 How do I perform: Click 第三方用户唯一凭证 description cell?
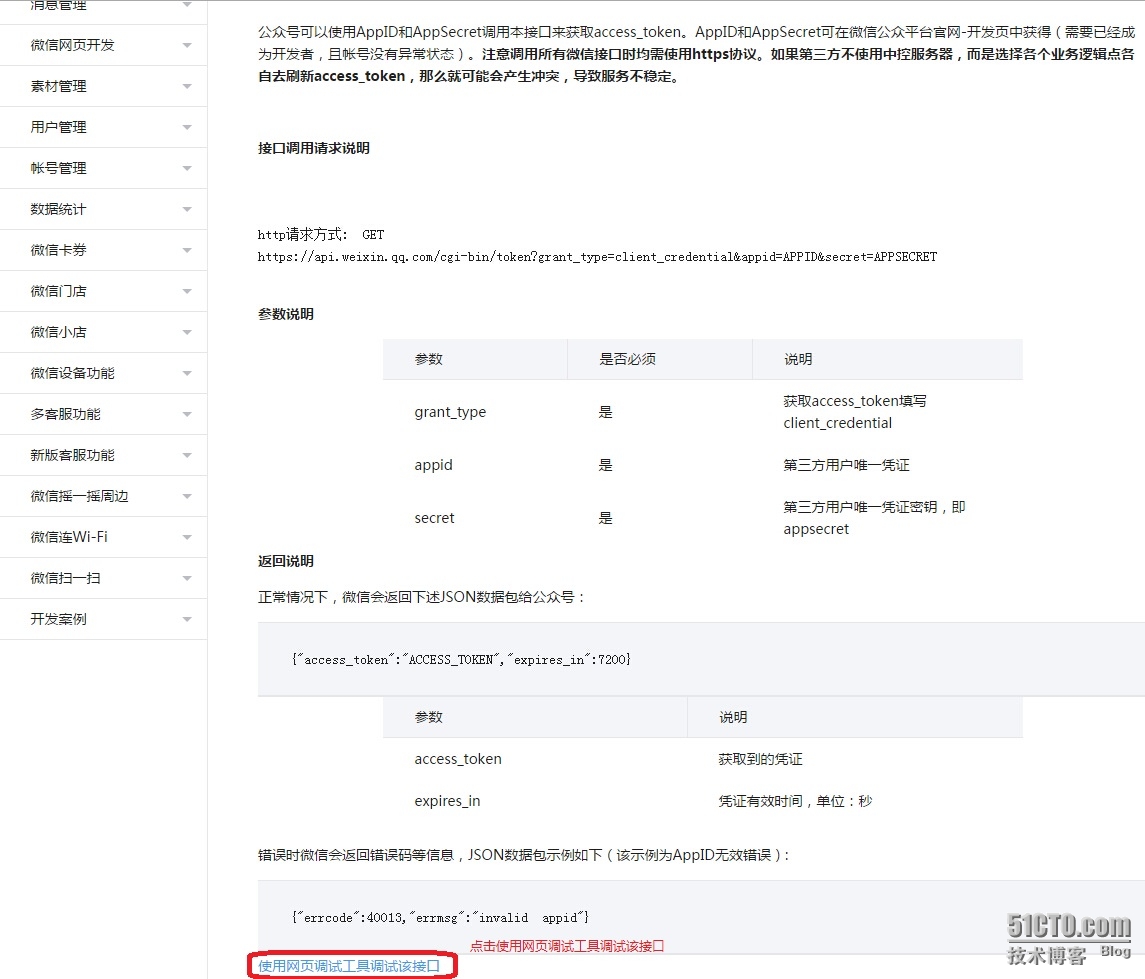(x=846, y=465)
